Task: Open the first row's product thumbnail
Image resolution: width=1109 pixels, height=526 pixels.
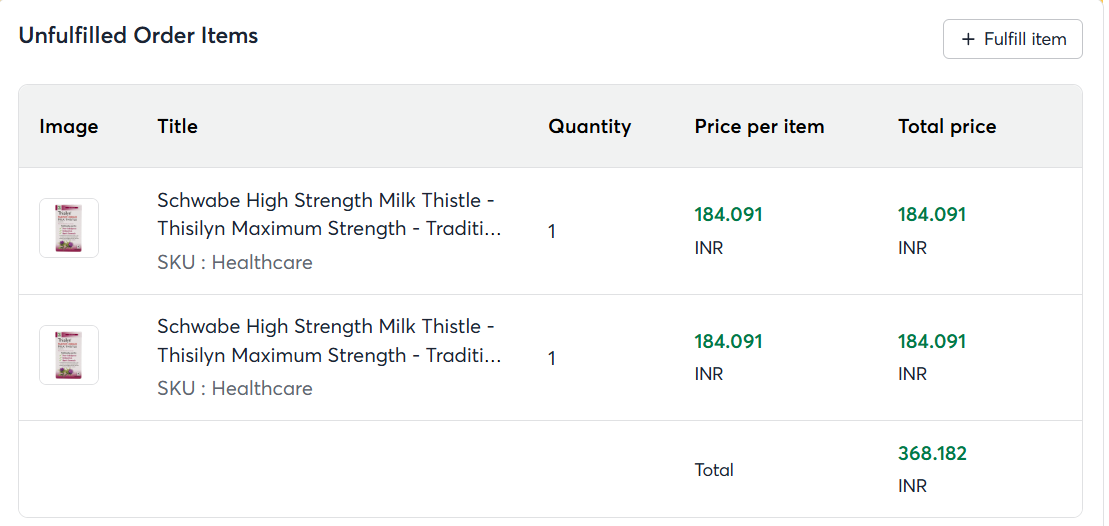Action: click(x=69, y=228)
